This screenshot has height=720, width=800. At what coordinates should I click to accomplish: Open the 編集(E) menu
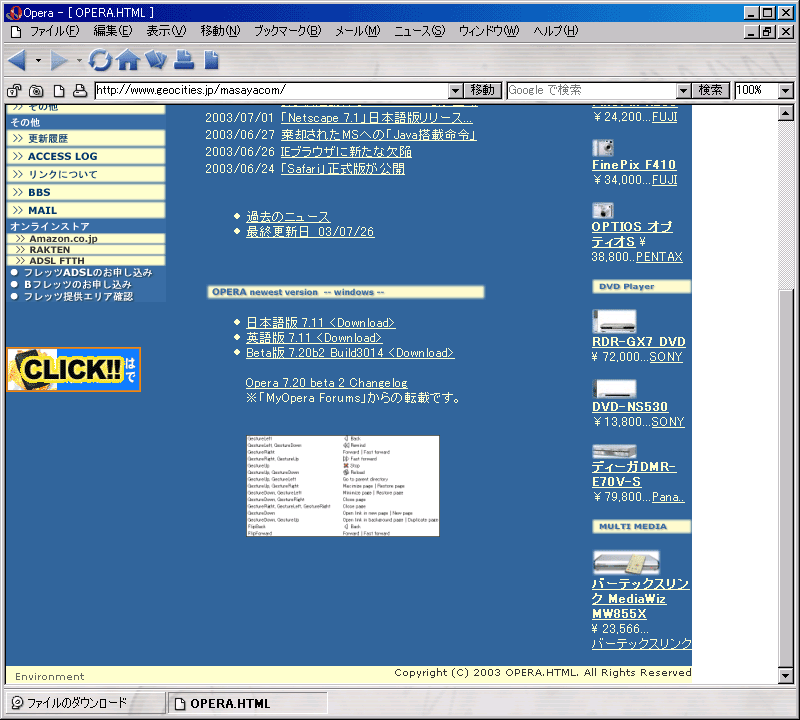[113, 31]
